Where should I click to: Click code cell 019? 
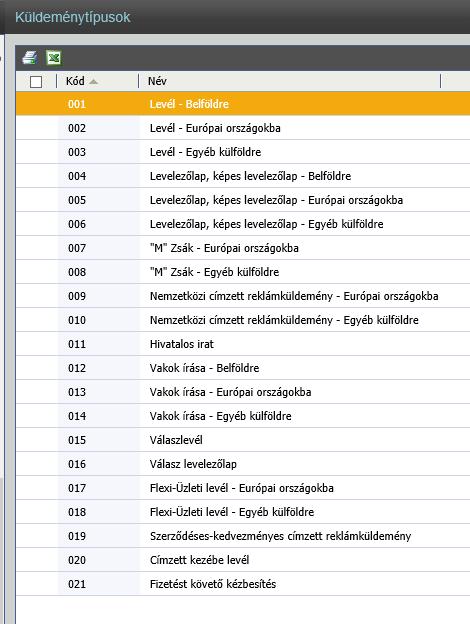[98, 536]
